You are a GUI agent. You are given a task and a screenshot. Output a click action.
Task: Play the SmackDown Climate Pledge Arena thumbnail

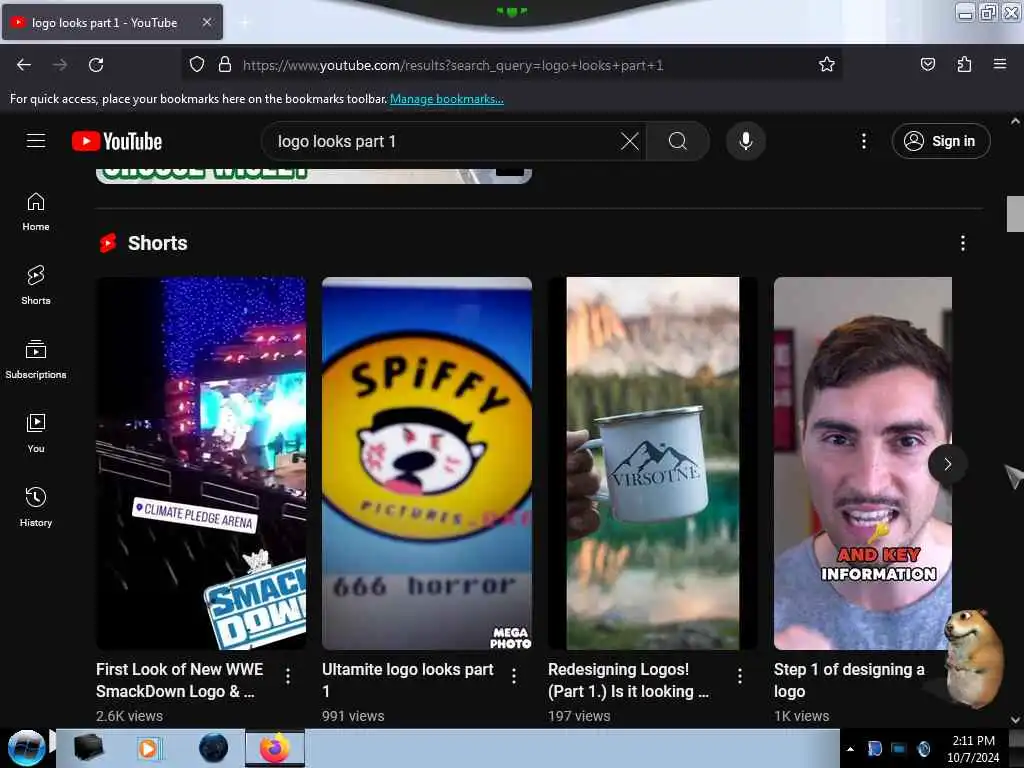pos(201,464)
